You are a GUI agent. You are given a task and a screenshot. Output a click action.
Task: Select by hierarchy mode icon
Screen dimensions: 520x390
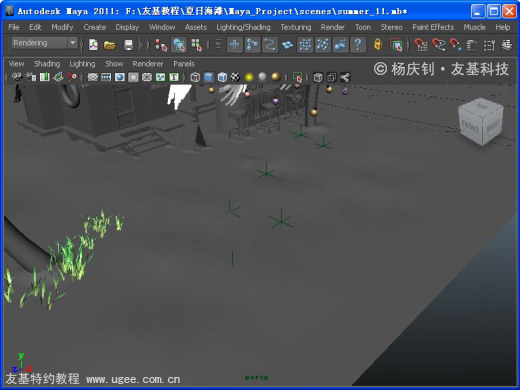pyautogui.click(x=161, y=45)
